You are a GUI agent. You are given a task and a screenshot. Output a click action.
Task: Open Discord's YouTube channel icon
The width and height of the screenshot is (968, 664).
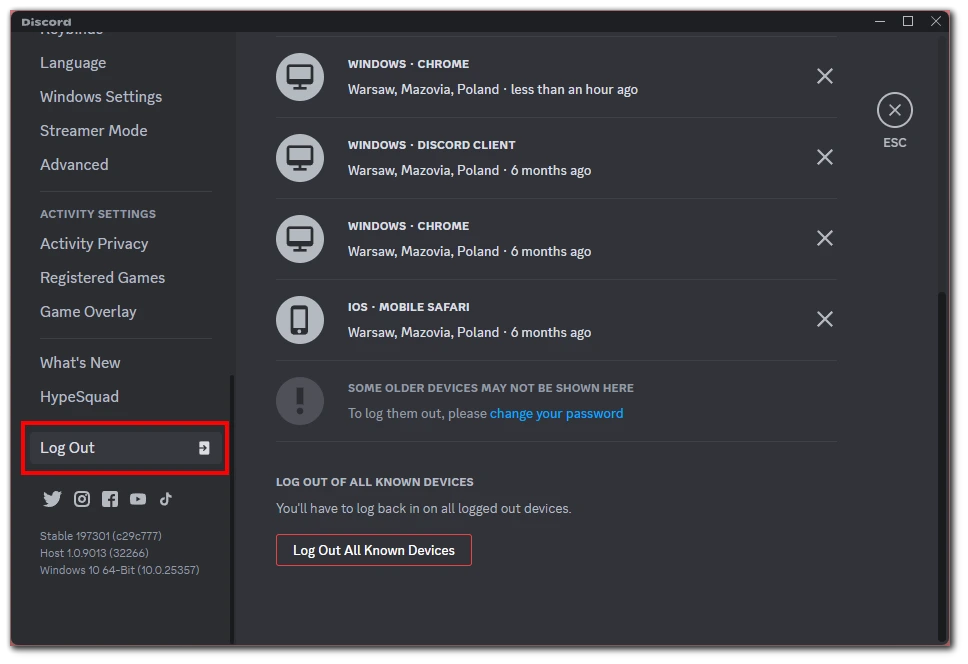138,499
